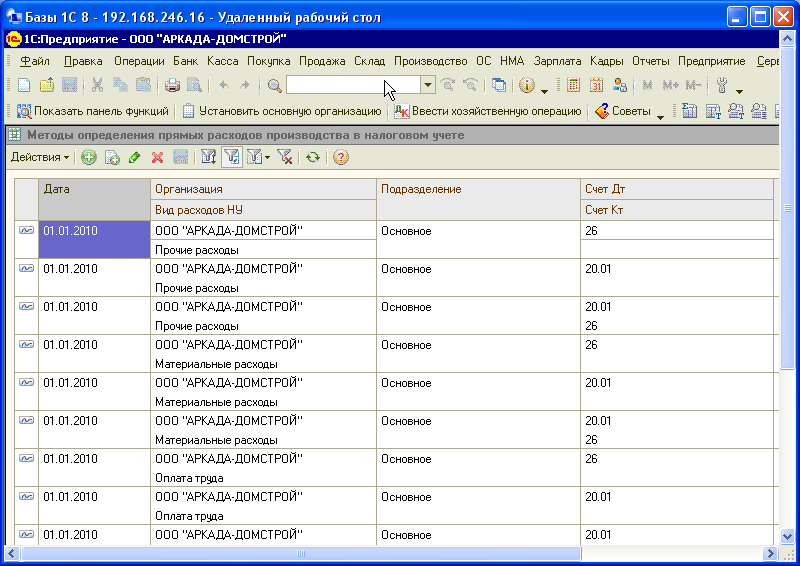Click the Организация column header
Image resolution: width=800 pixels, height=566 pixels.
coord(263,189)
